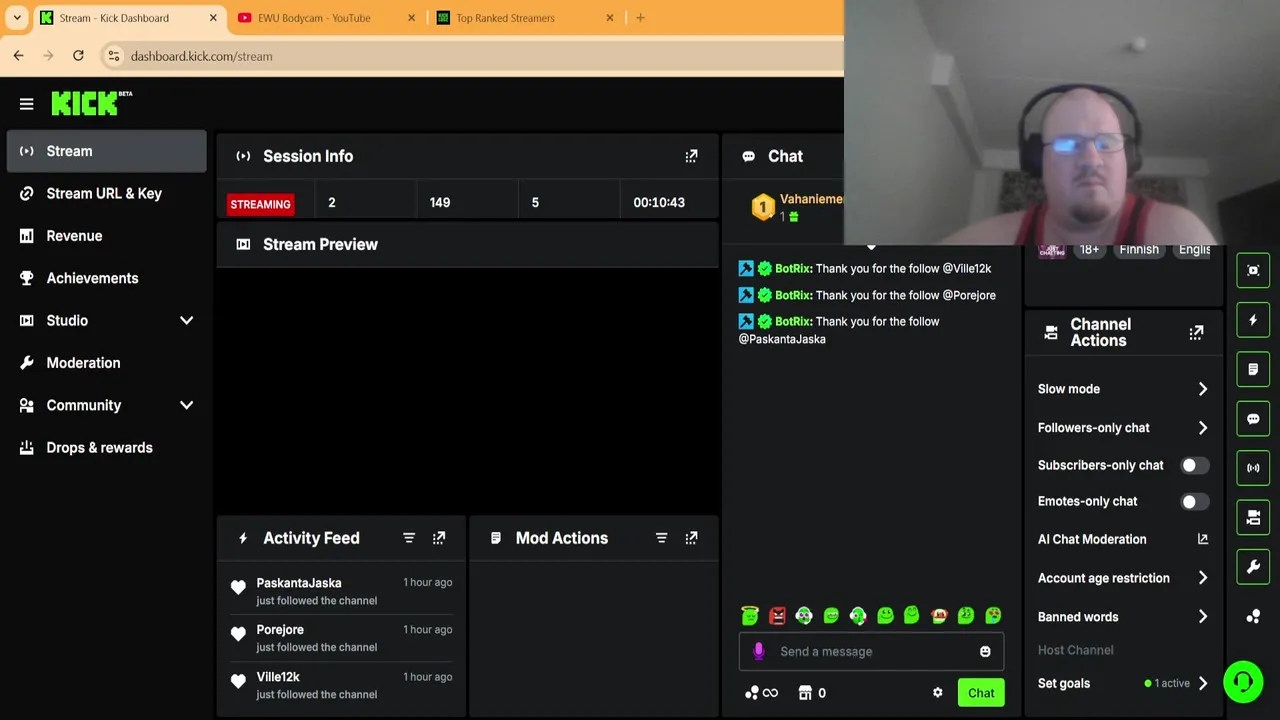Pop out the Mod Actions panel
The height and width of the screenshot is (720, 1280).
[691, 538]
